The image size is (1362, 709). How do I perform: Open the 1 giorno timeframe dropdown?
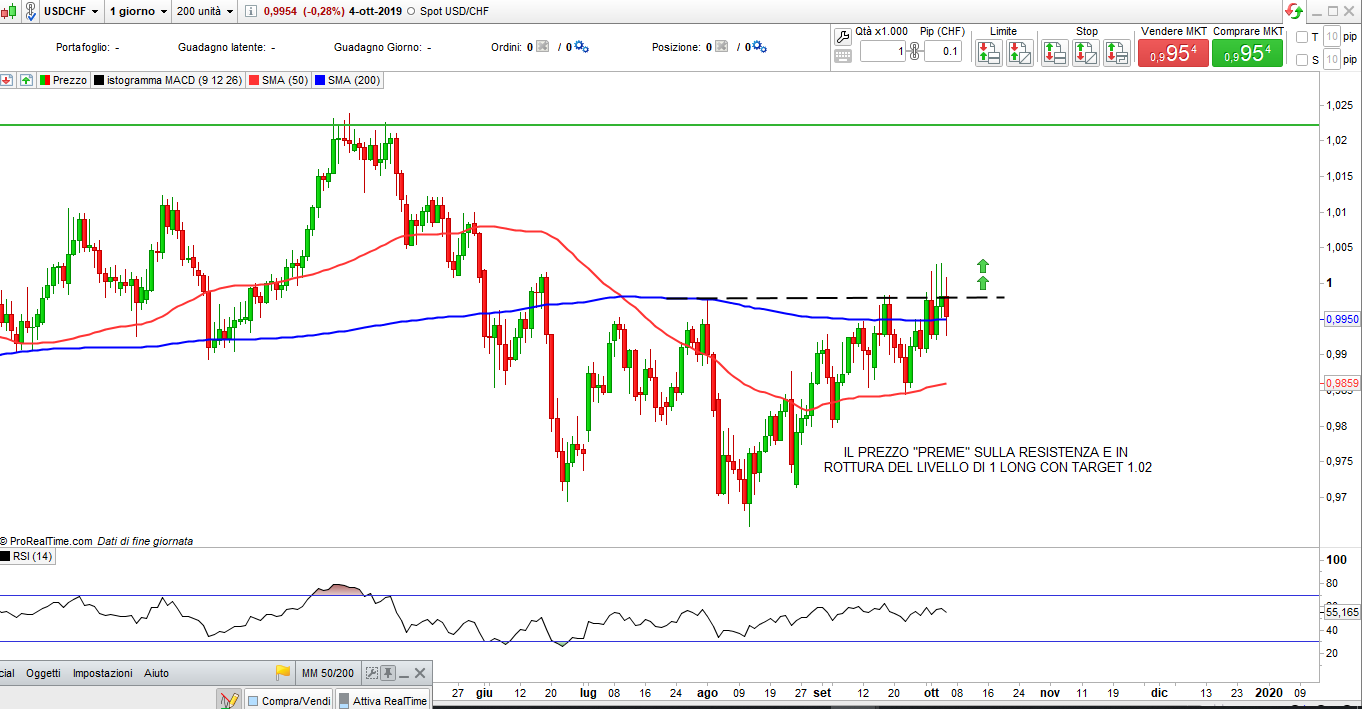(x=138, y=12)
